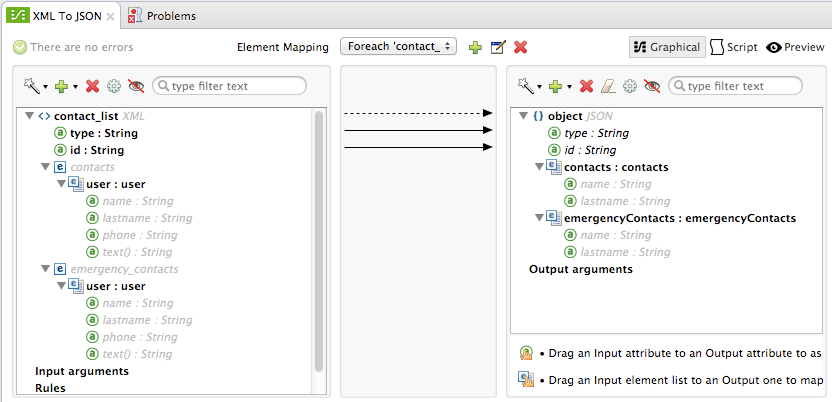Switch to the Script view
Screen dimensions: 832x402
733,47
